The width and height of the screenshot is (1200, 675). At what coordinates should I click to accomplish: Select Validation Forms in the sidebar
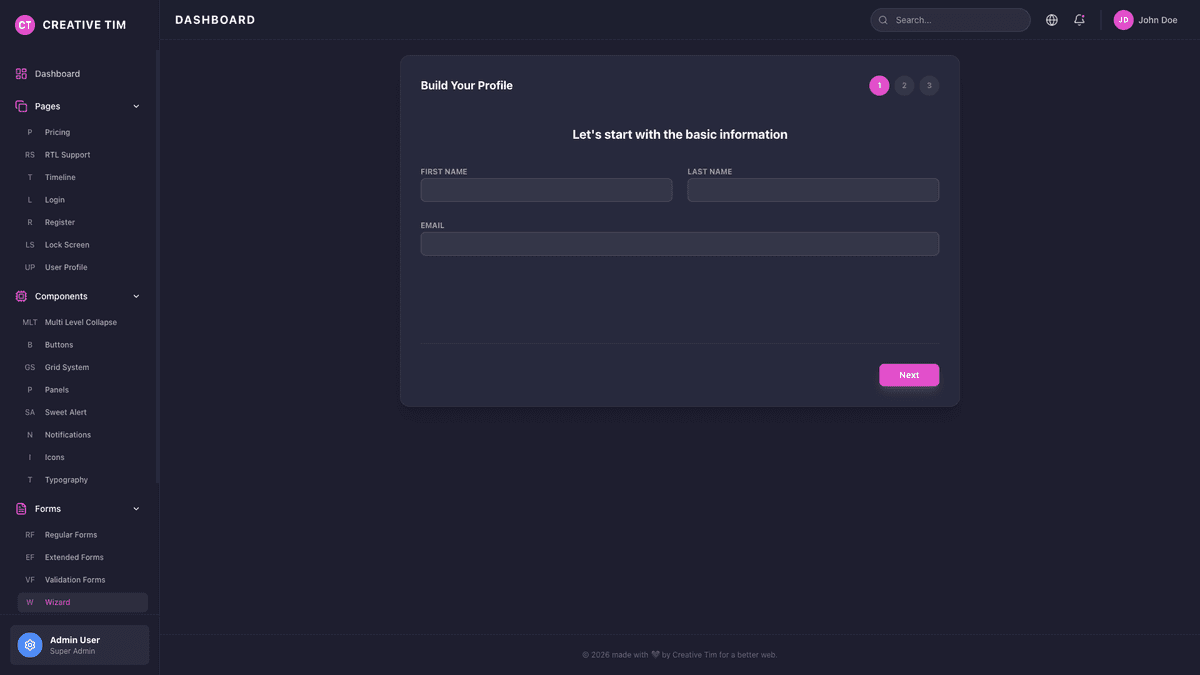tap(74, 579)
